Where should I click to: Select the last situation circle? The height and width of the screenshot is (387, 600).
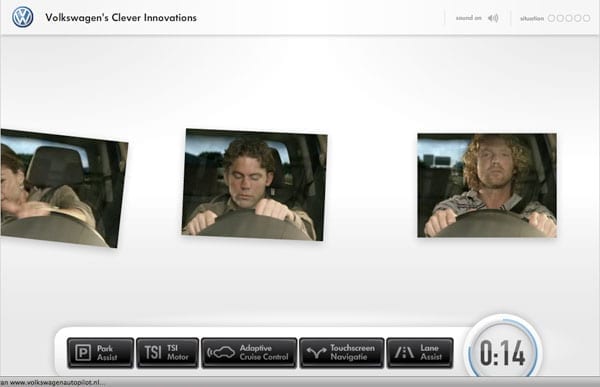pyautogui.click(x=586, y=18)
